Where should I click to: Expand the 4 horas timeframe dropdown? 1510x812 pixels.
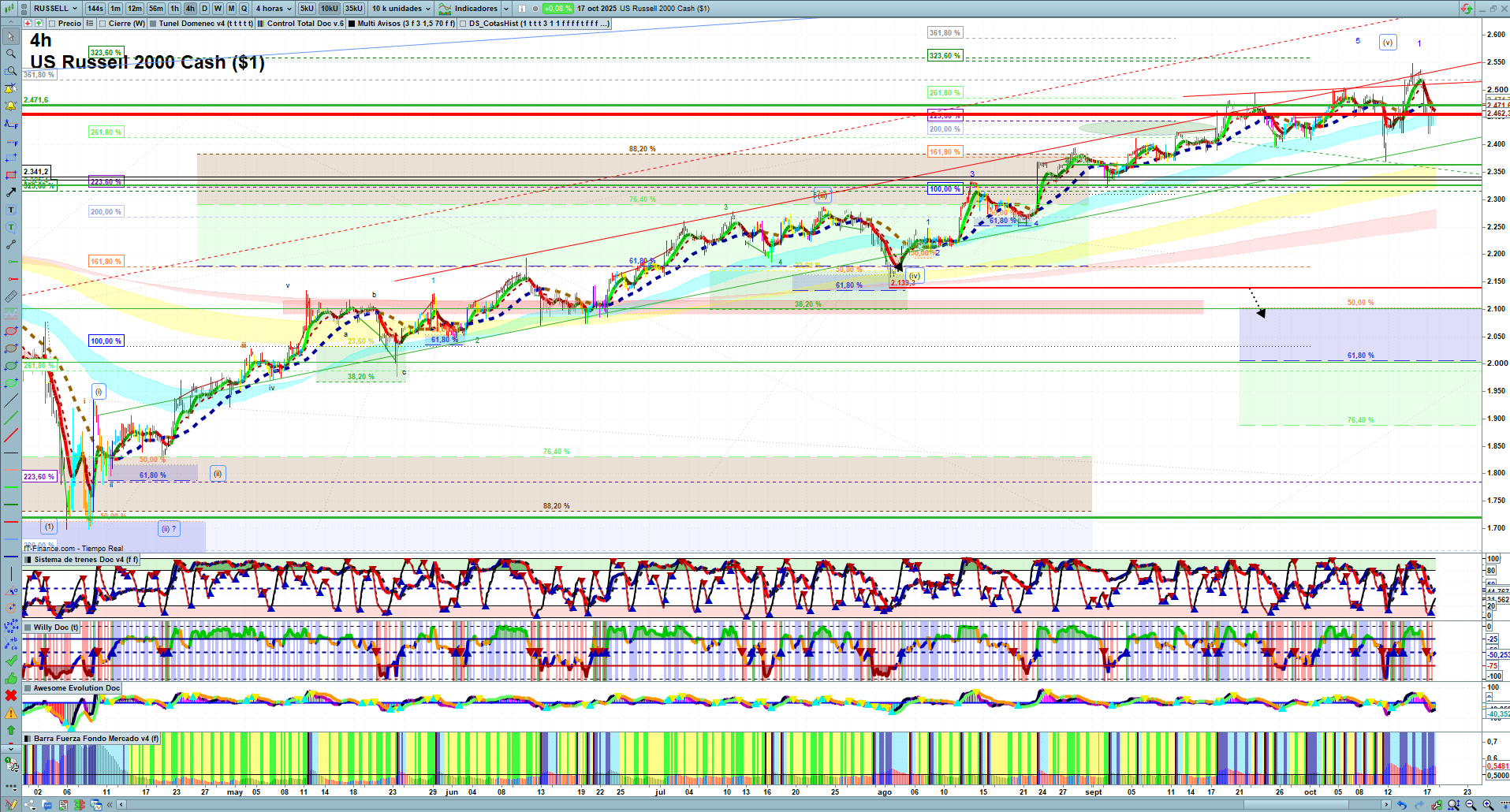point(273,9)
